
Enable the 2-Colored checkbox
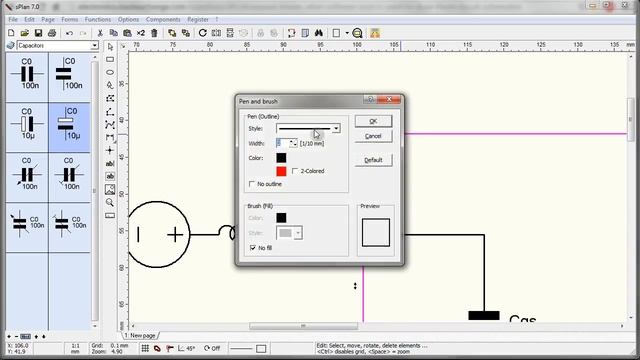point(295,171)
